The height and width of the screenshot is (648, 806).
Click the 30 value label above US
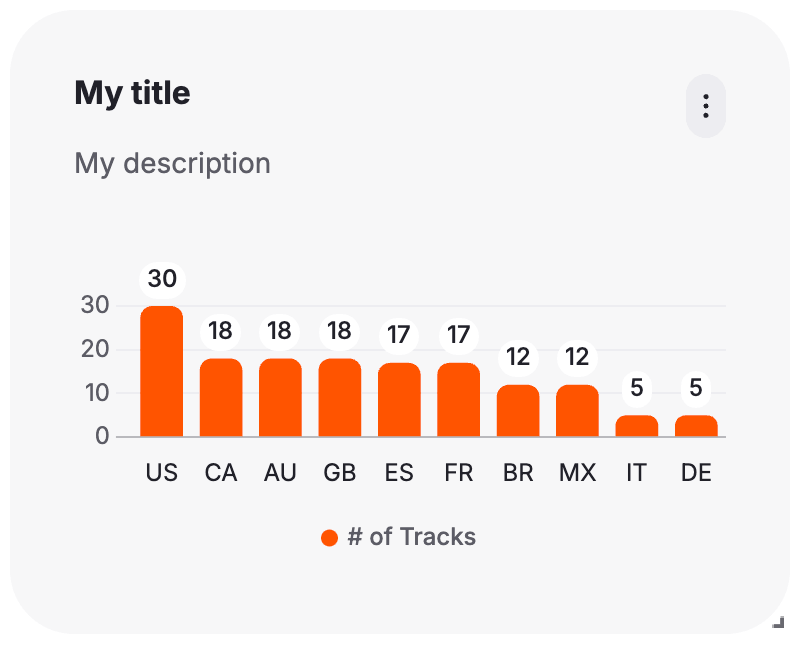point(162,279)
